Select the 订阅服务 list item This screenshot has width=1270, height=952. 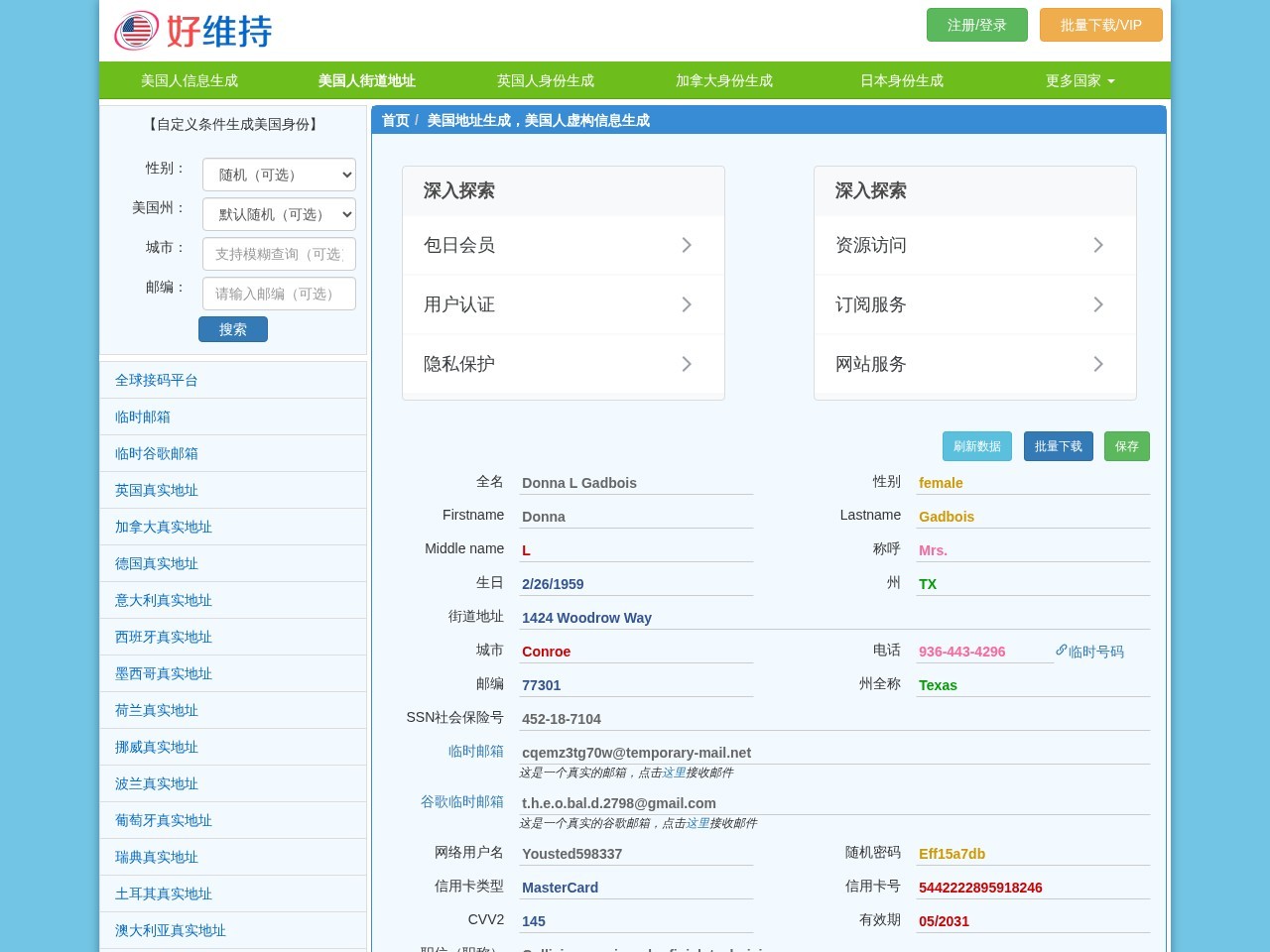[x=975, y=304]
